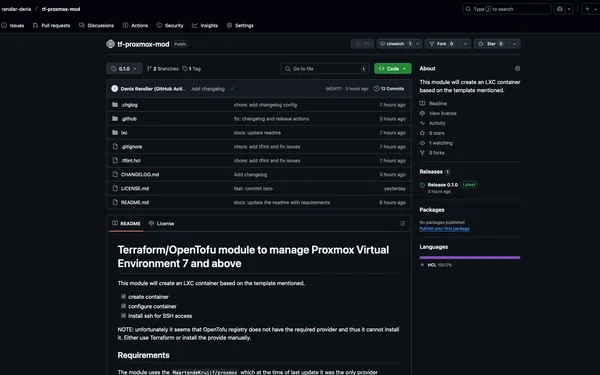This screenshot has height=375, width=600.
Task: Open the 12 Commits history link
Action: (389, 89)
